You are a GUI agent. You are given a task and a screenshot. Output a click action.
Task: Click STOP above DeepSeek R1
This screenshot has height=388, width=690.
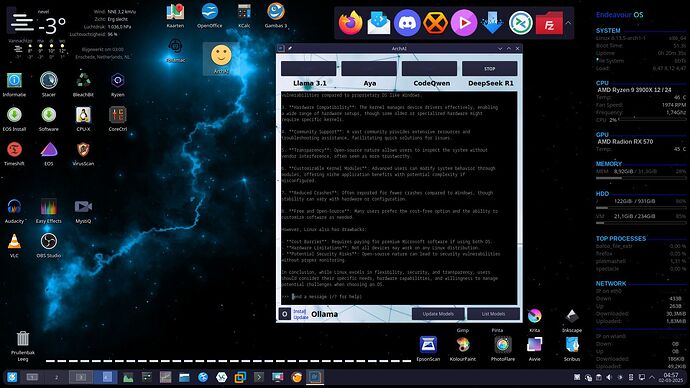click(489, 69)
